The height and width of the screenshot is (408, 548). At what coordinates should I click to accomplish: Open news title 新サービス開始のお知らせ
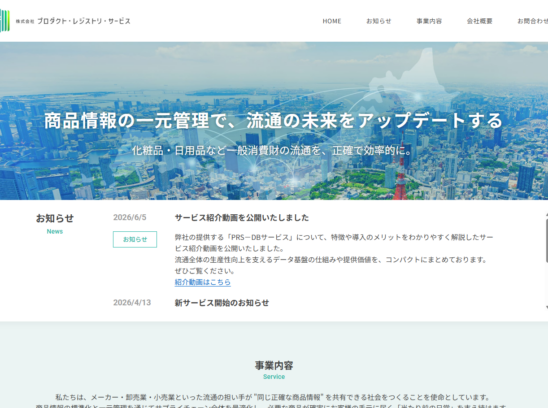pyautogui.click(x=222, y=303)
